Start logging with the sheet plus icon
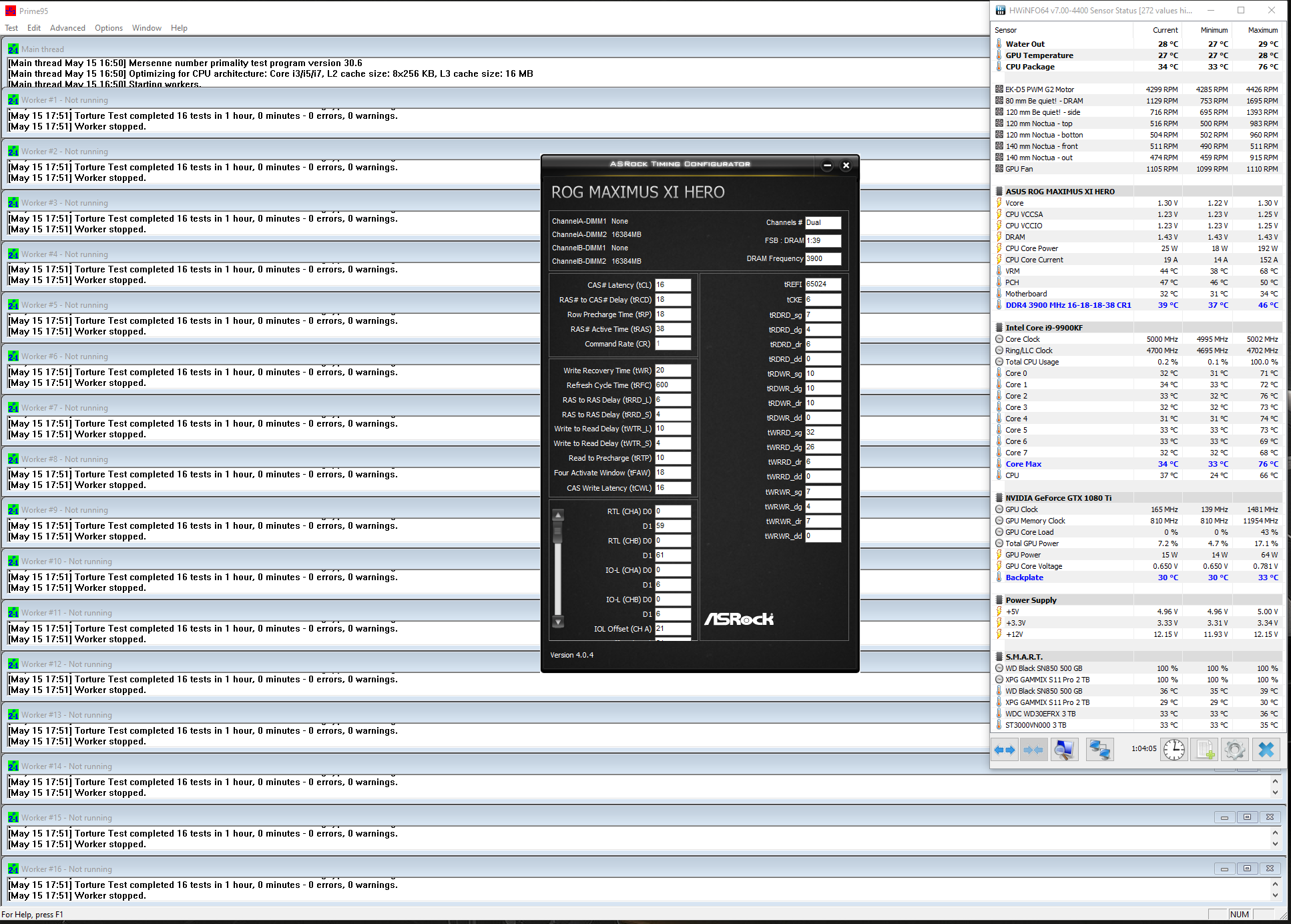The image size is (1291, 924). tap(1205, 750)
